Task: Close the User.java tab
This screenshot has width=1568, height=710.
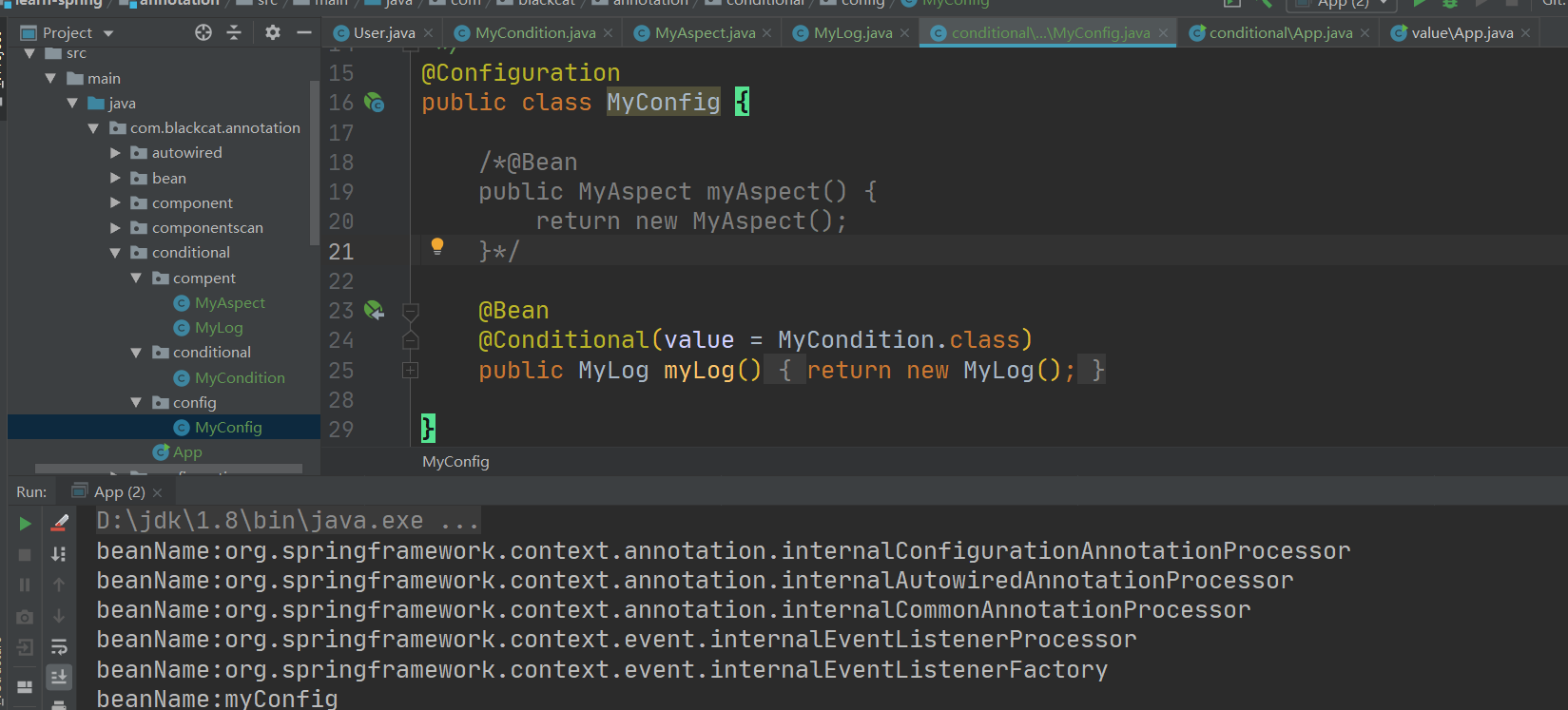Action: point(429,33)
